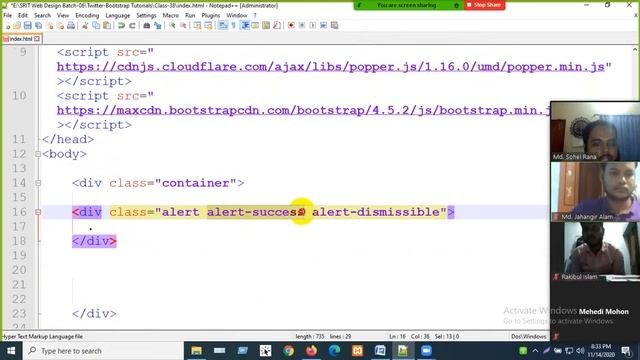Open Zoom from the taskbar
Viewport: 640px width, 360px height.
click(426, 351)
